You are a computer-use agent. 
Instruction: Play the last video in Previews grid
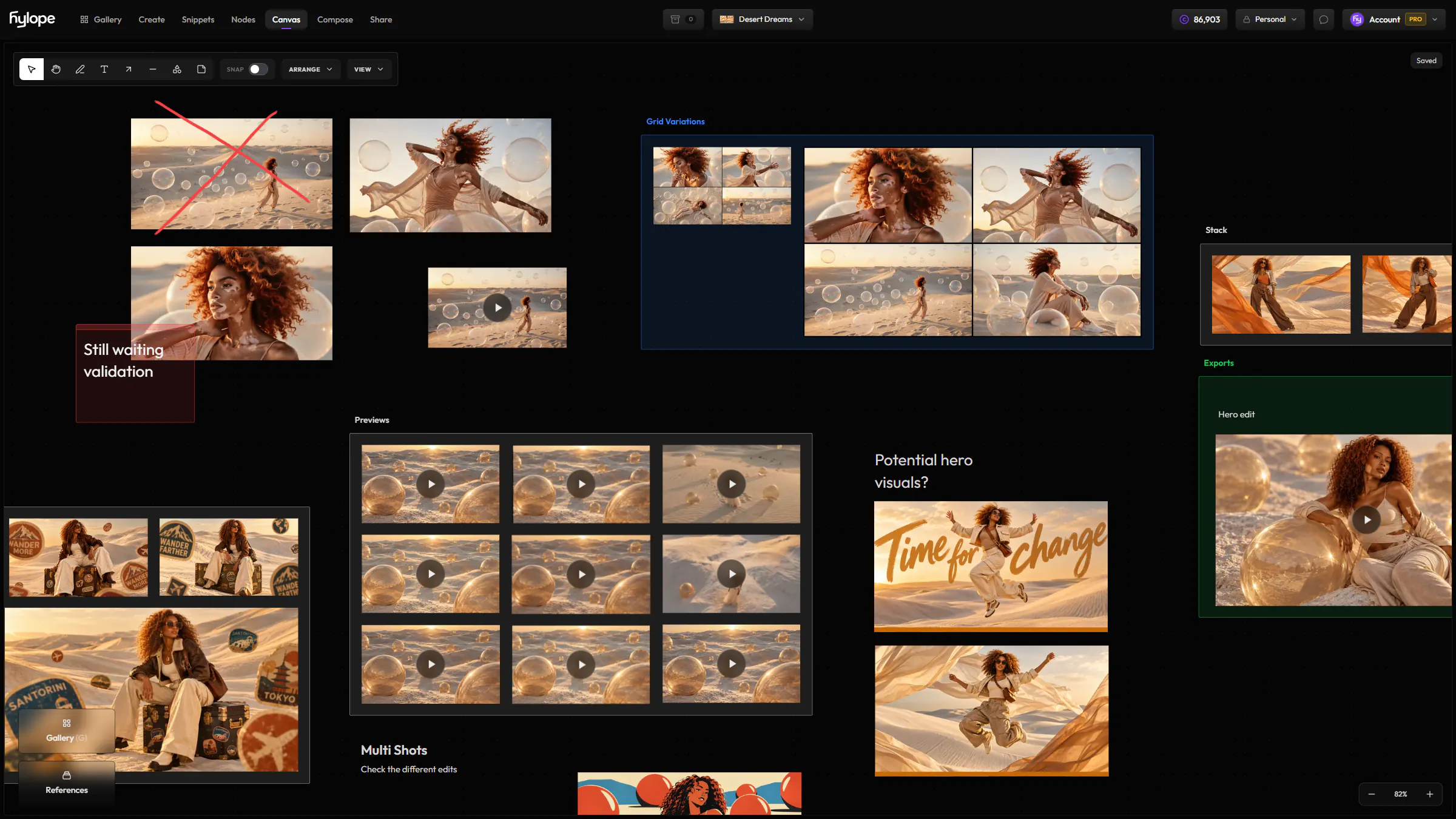click(x=732, y=664)
